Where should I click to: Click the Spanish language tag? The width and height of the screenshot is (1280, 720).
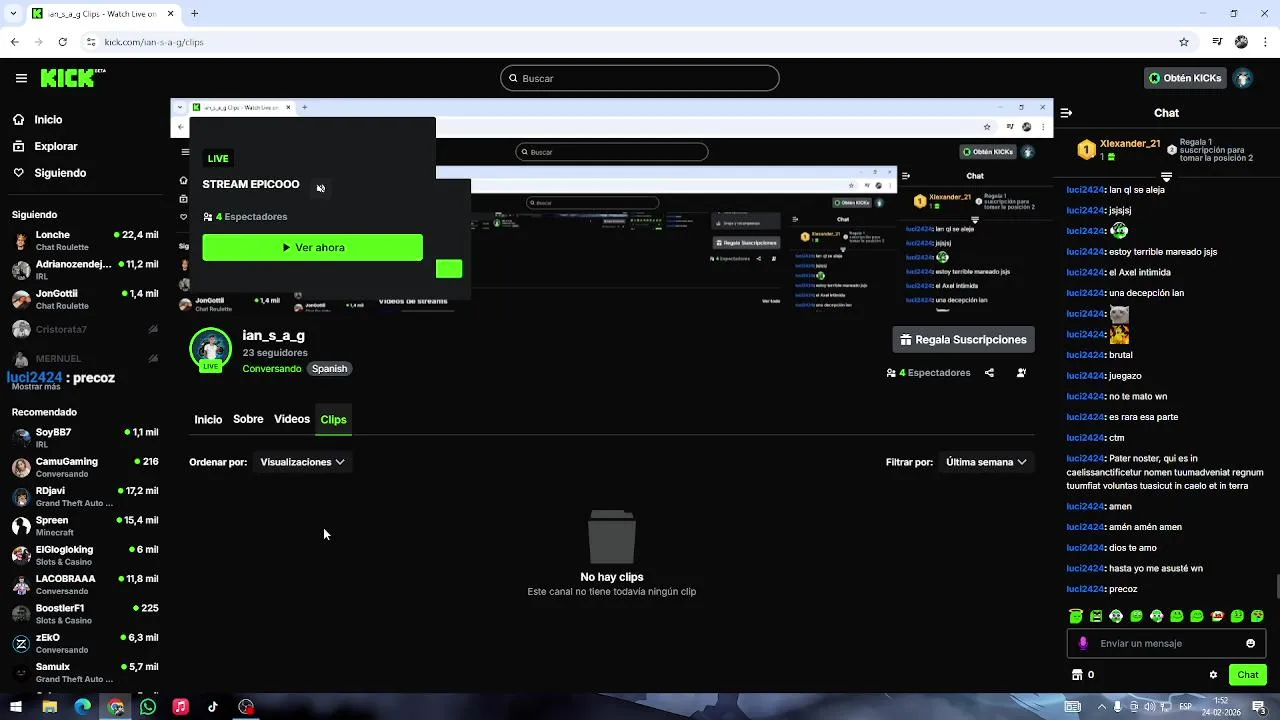tap(329, 368)
